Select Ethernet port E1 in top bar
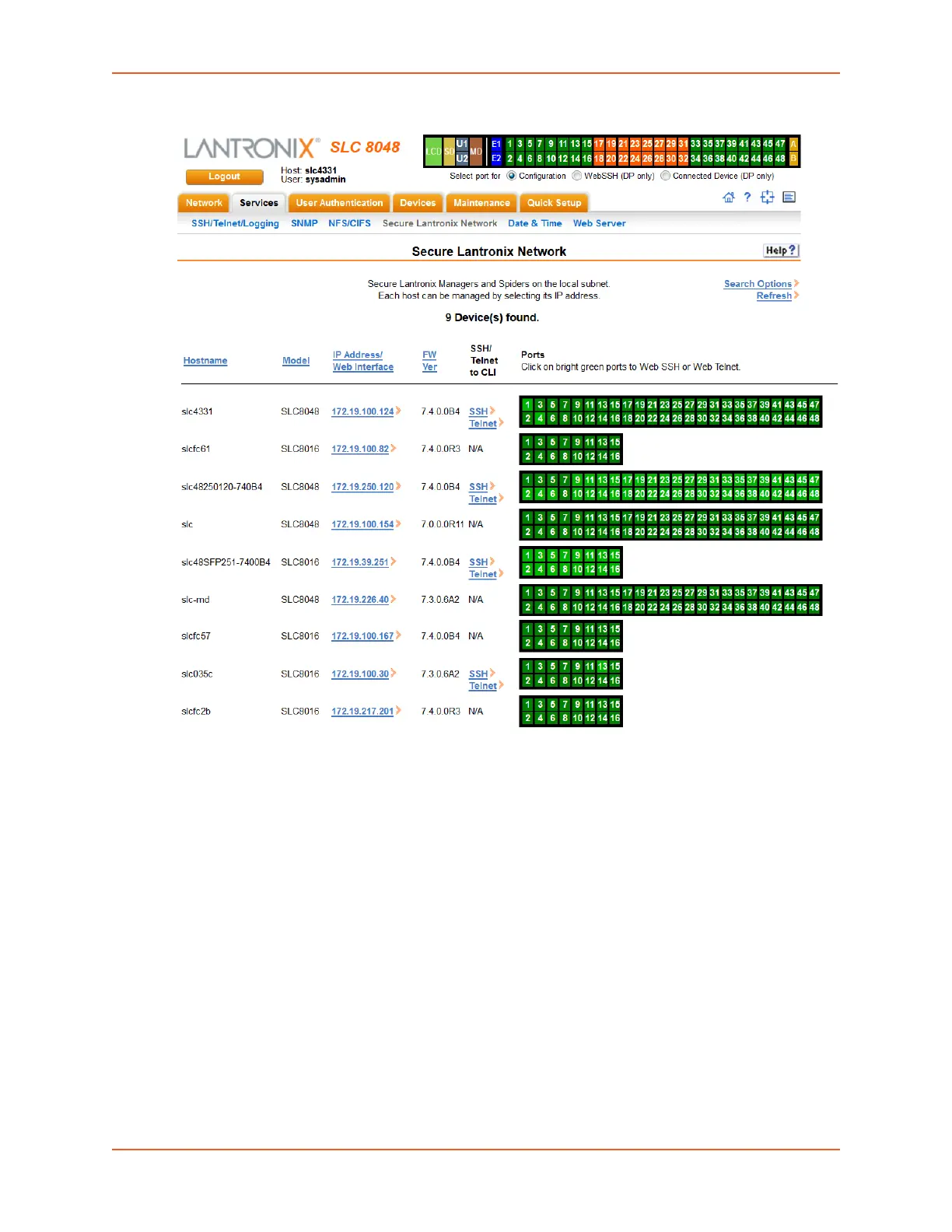Viewport: 952px width, 1232px height. 496,144
